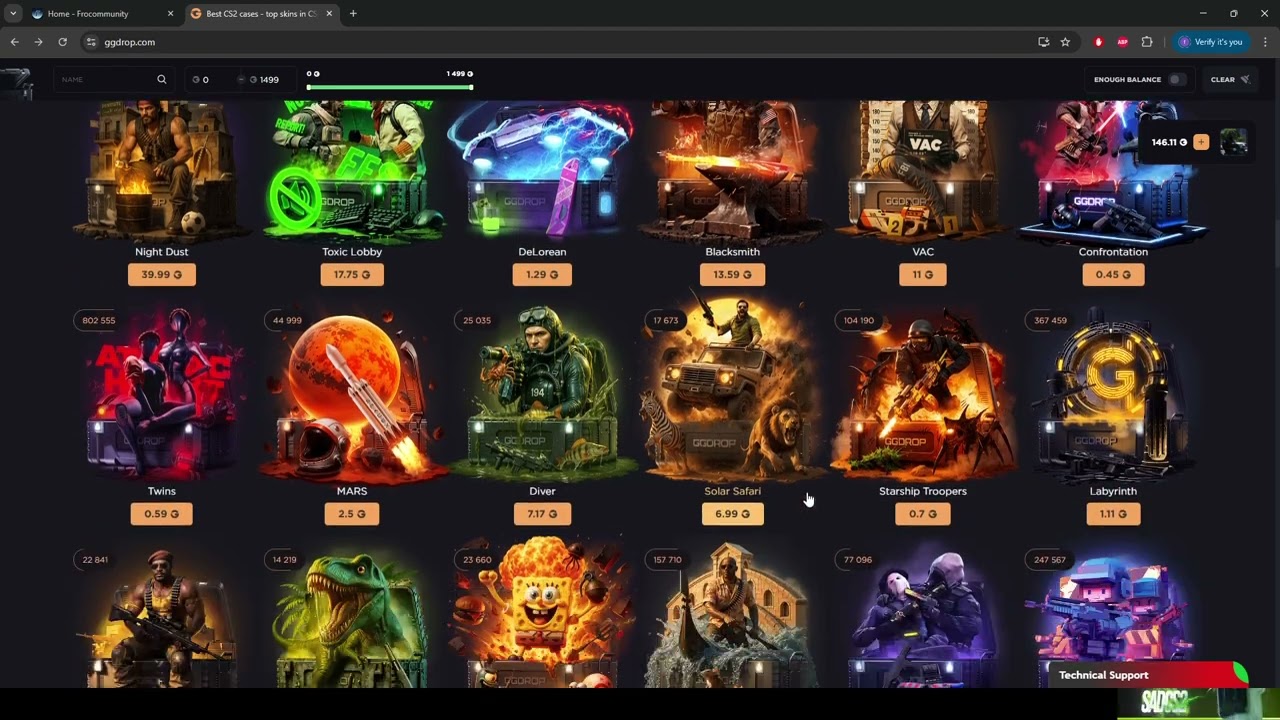1280x720 pixels.
Task: Click the VAC 11 price button
Action: tap(923, 274)
